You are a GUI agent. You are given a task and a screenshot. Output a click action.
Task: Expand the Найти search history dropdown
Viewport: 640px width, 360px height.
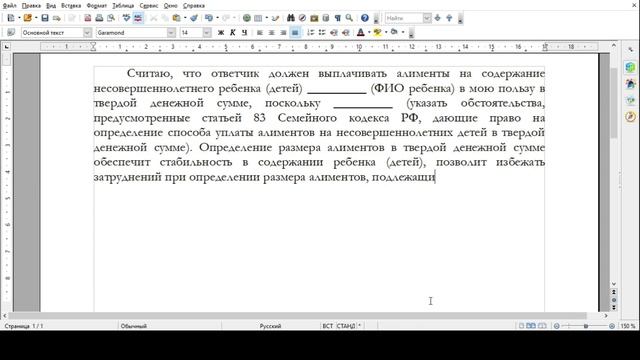pyautogui.click(x=427, y=18)
